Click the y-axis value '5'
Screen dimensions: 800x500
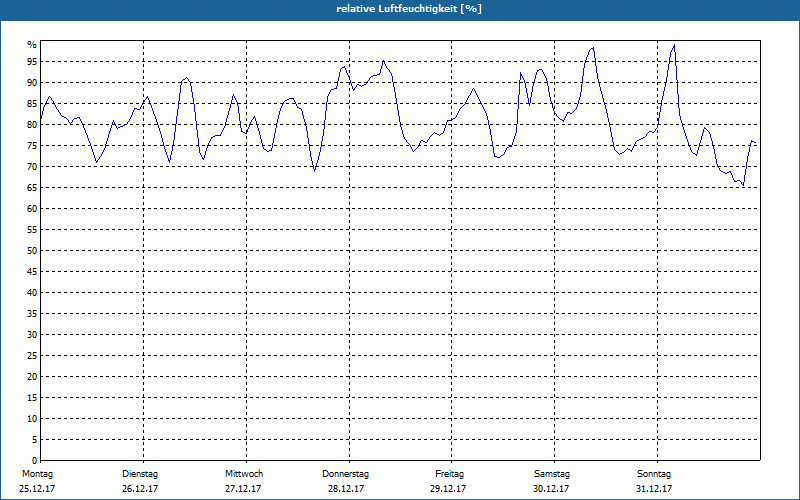point(35,439)
